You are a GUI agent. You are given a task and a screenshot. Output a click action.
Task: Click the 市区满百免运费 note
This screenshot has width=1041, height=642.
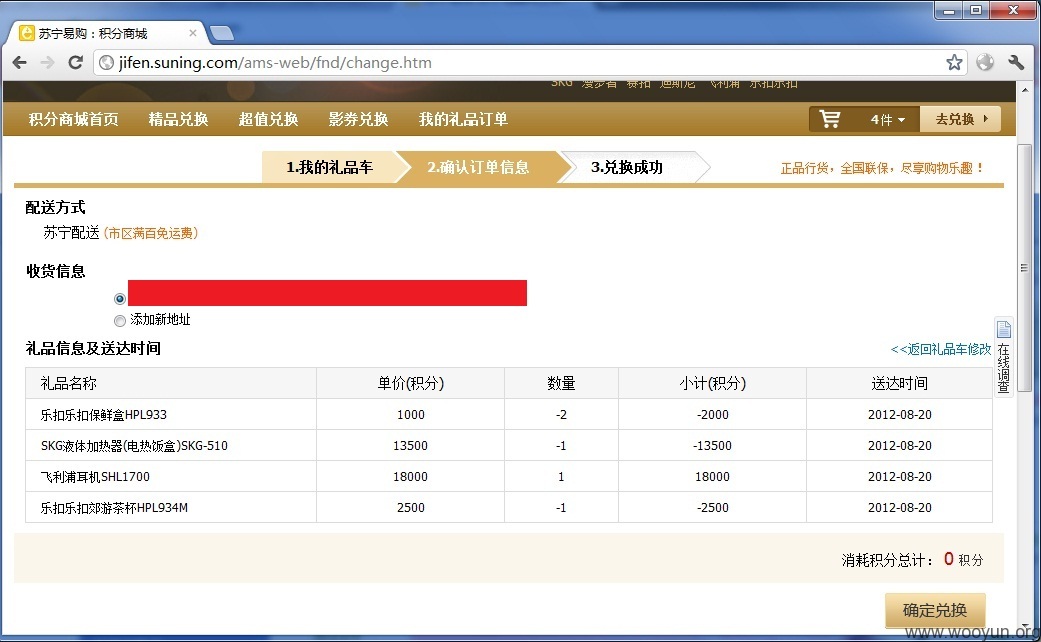click(151, 233)
